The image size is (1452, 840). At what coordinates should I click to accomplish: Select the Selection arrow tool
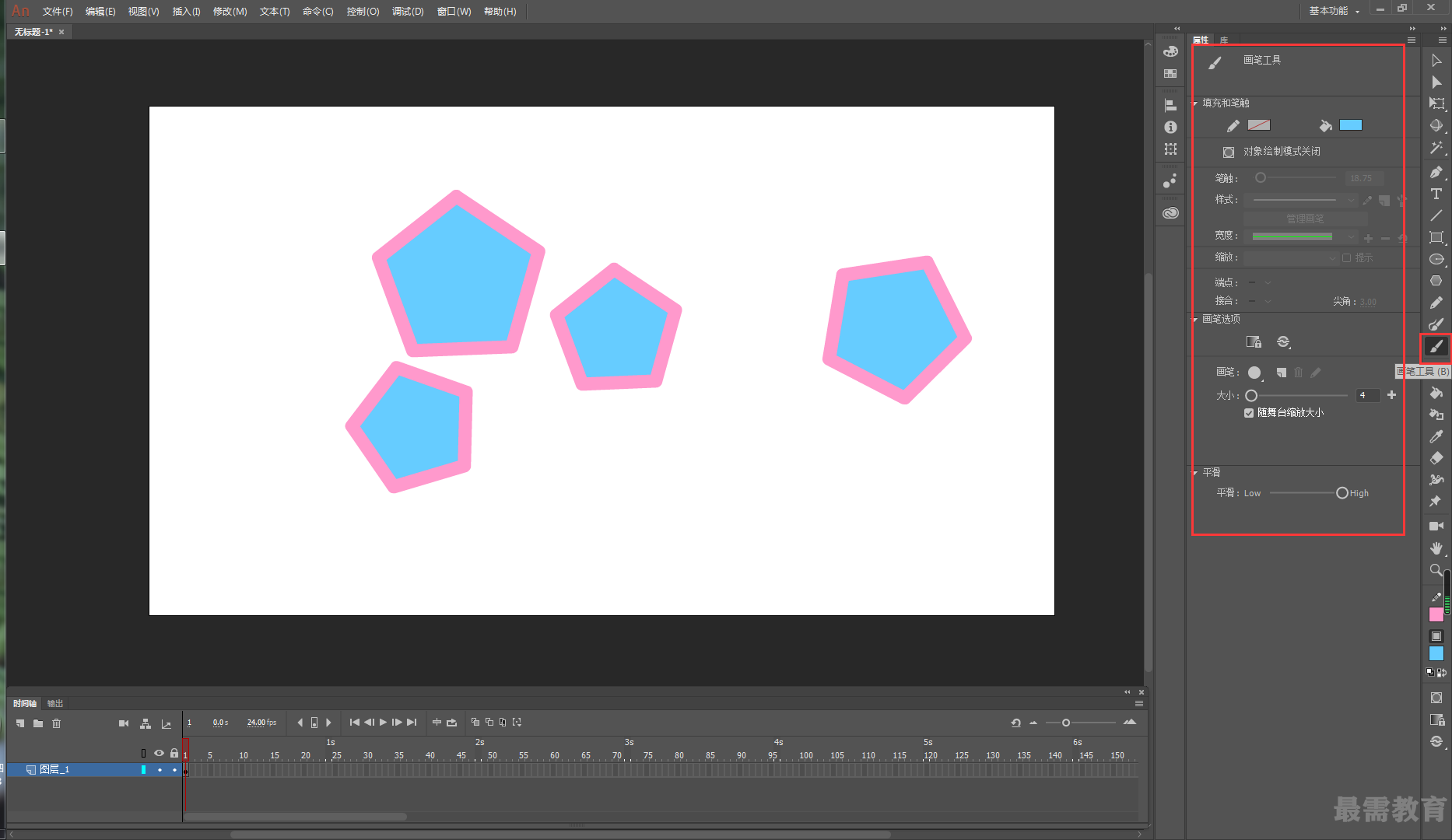click(1436, 60)
